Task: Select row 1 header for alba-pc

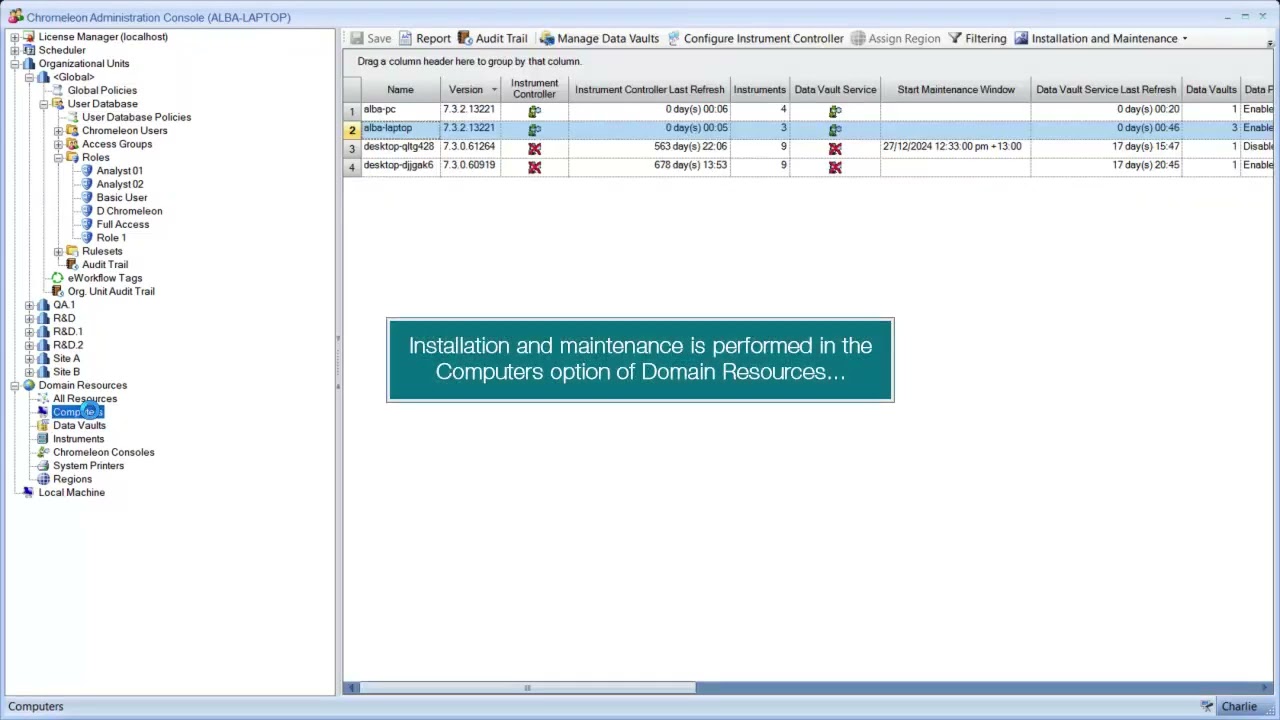Action: pyautogui.click(x=352, y=110)
